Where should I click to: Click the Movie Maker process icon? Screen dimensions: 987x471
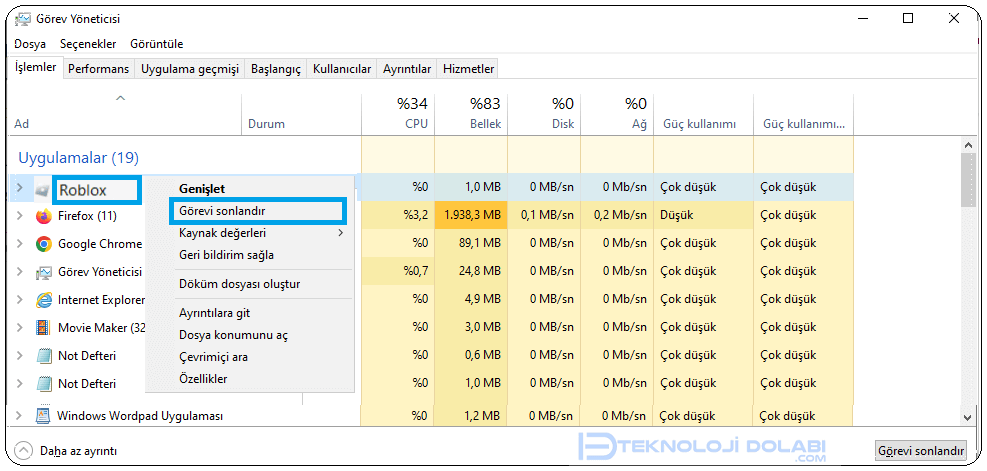(43, 328)
